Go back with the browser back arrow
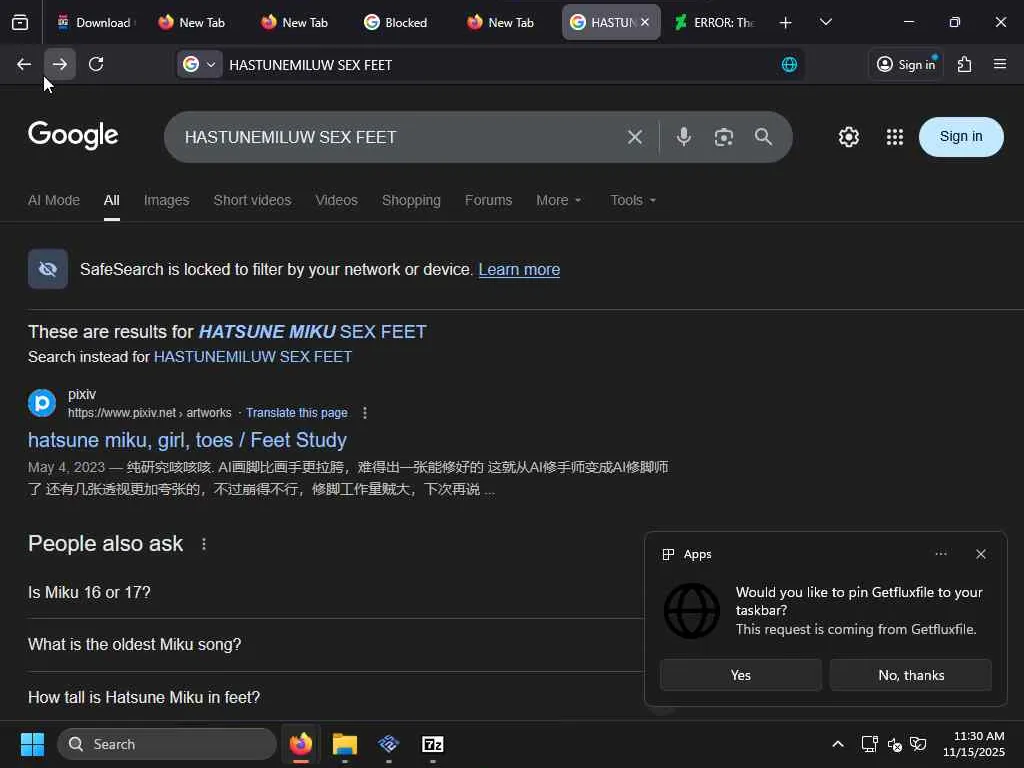Image resolution: width=1024 pixels, height=768 pixels. pyautogui.click(x=24, y=64)
